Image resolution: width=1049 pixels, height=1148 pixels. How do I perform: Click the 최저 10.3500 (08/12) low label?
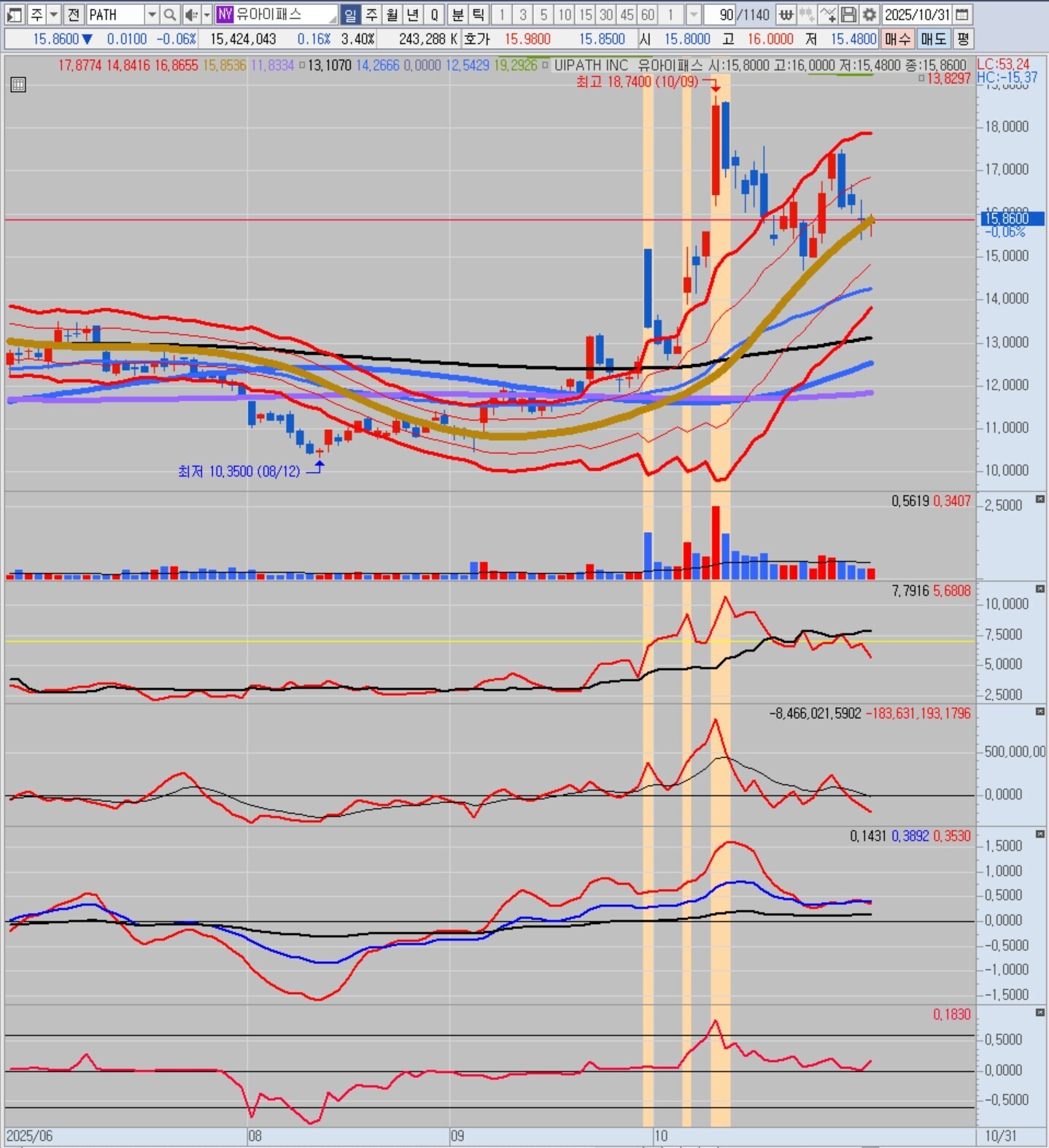(239, 471)
